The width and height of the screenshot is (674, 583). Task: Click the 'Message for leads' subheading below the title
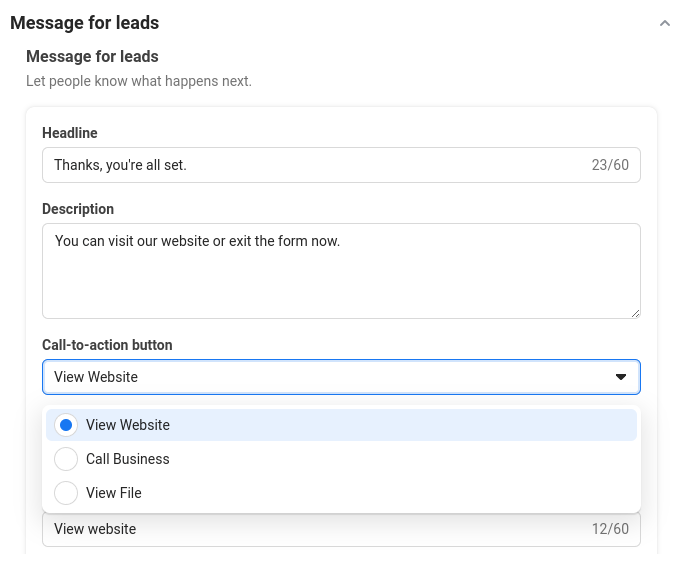(92, 56)
